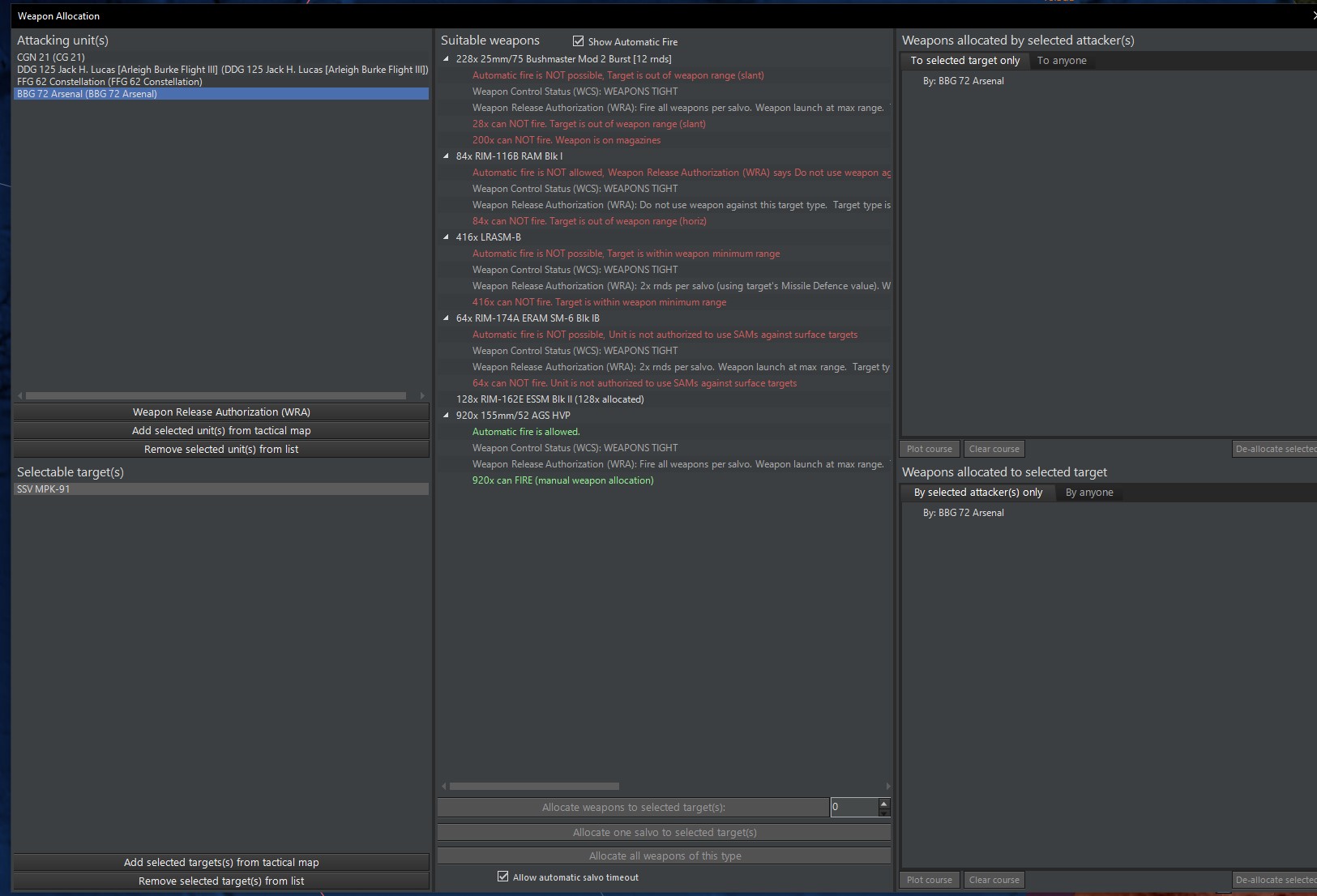Click '416x can NOT fire' minimum range line
This screenshot has width=1317, height=896.
pos(599,302)
